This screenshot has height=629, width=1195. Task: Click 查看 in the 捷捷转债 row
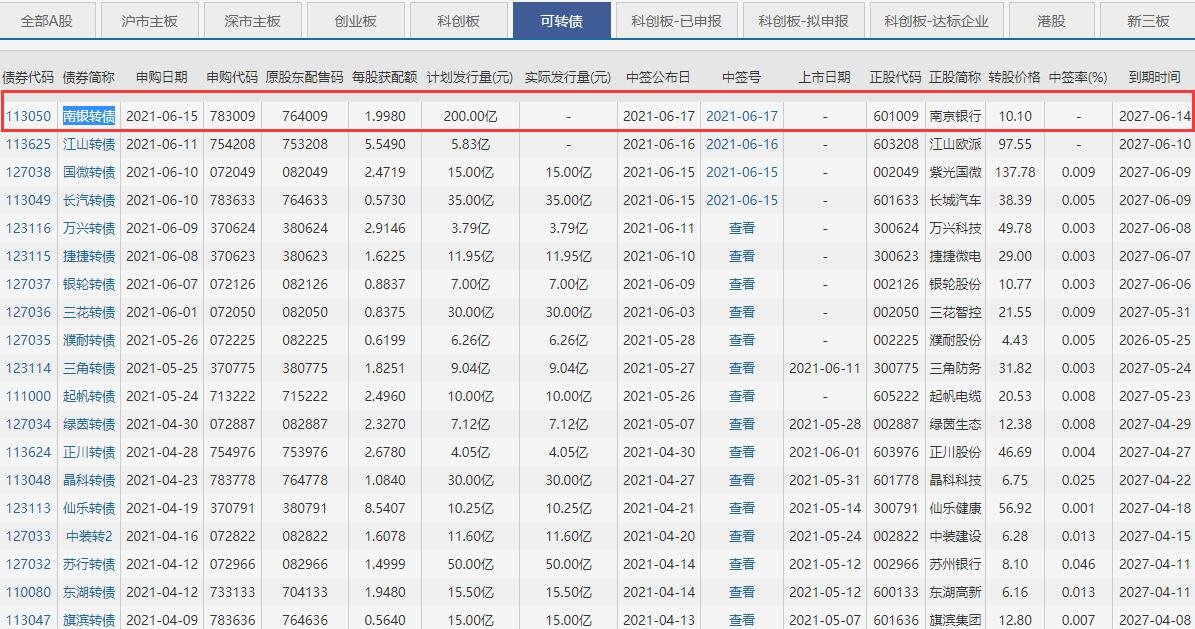point(742,256)
